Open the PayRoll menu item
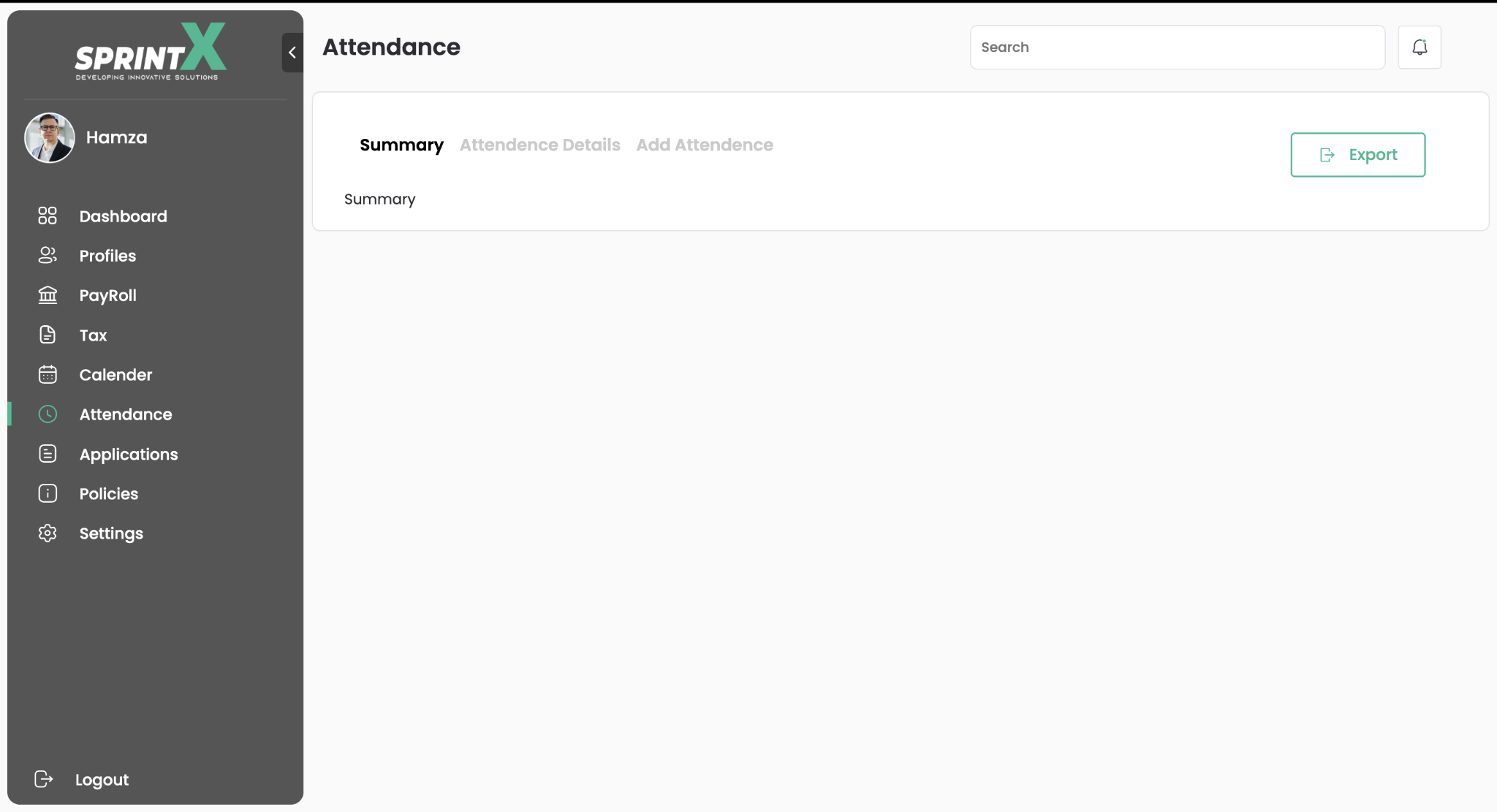 (107, 295)
